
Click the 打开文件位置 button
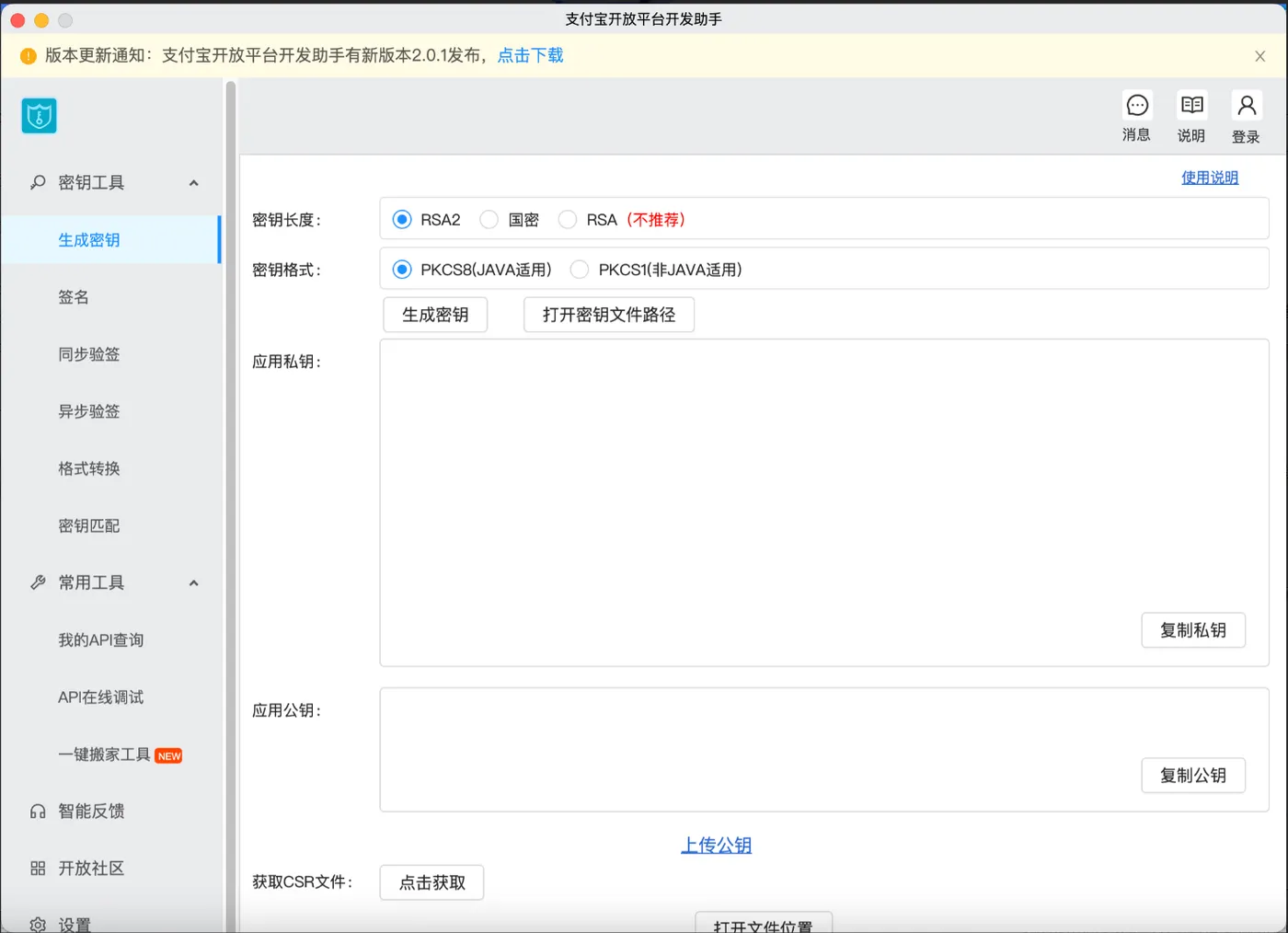point(764,923)
